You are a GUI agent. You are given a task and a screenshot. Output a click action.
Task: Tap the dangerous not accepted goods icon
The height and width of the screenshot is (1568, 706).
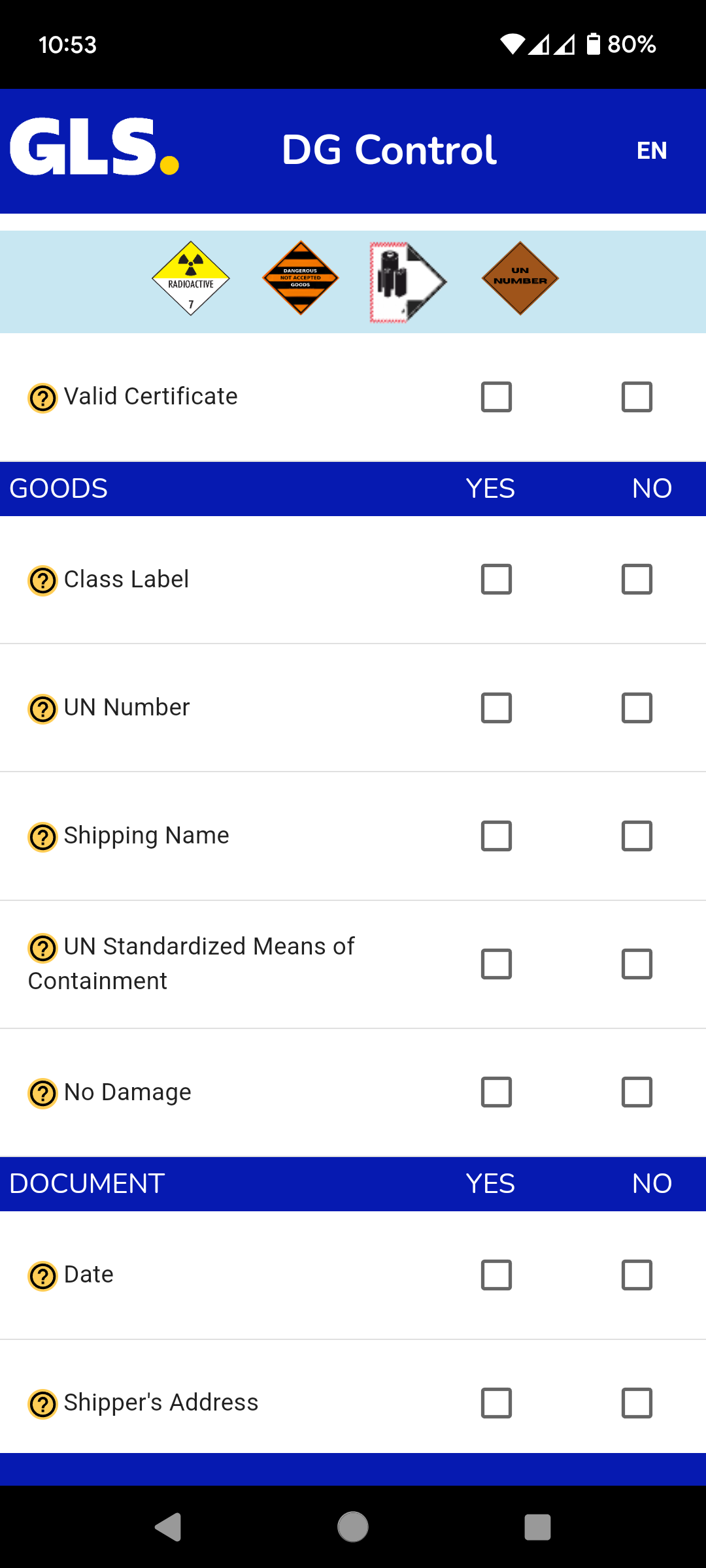pos(301,279)
